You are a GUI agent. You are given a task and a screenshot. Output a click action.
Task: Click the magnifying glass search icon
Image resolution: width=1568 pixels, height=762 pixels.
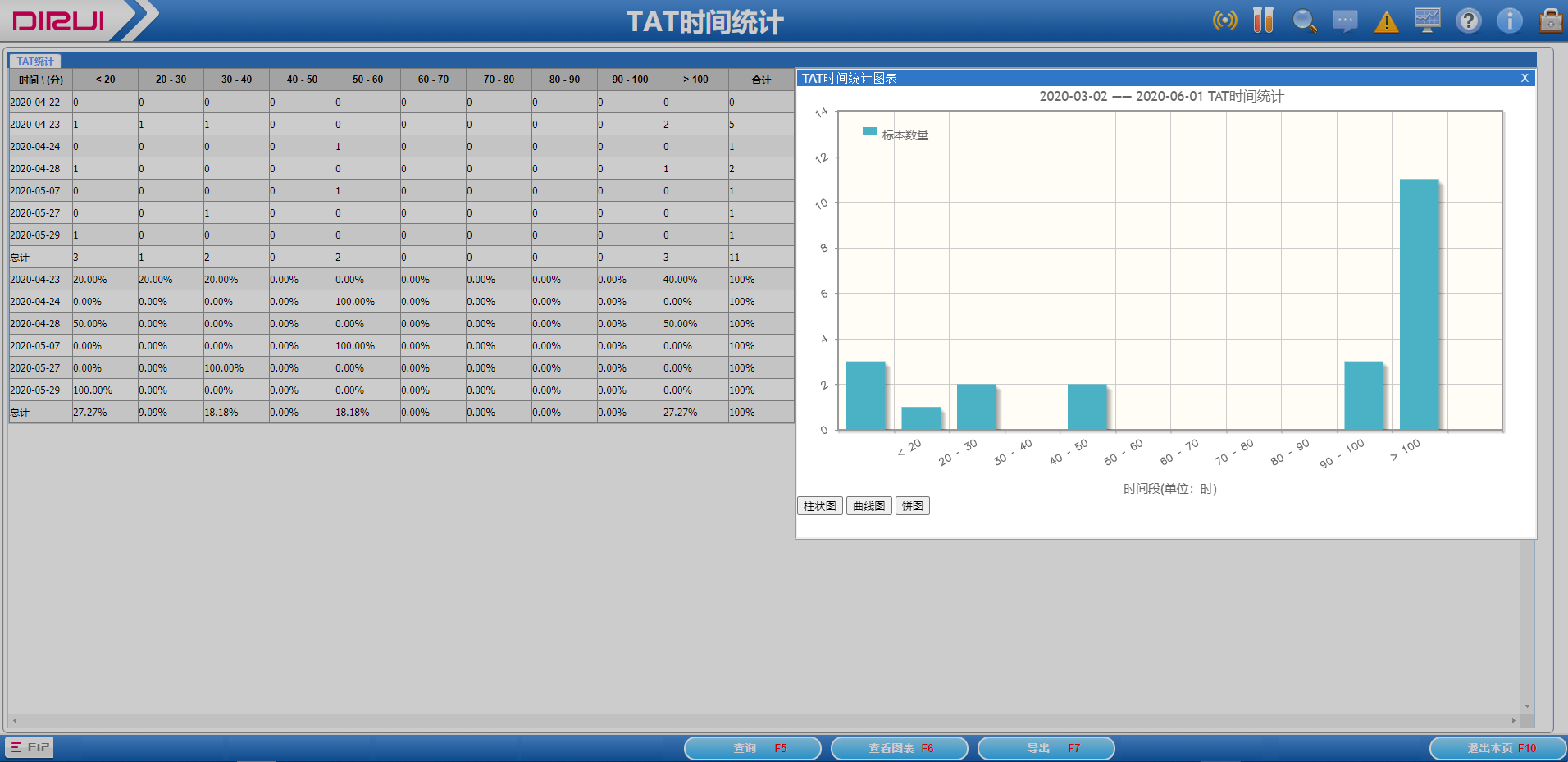pos(1304,21)
